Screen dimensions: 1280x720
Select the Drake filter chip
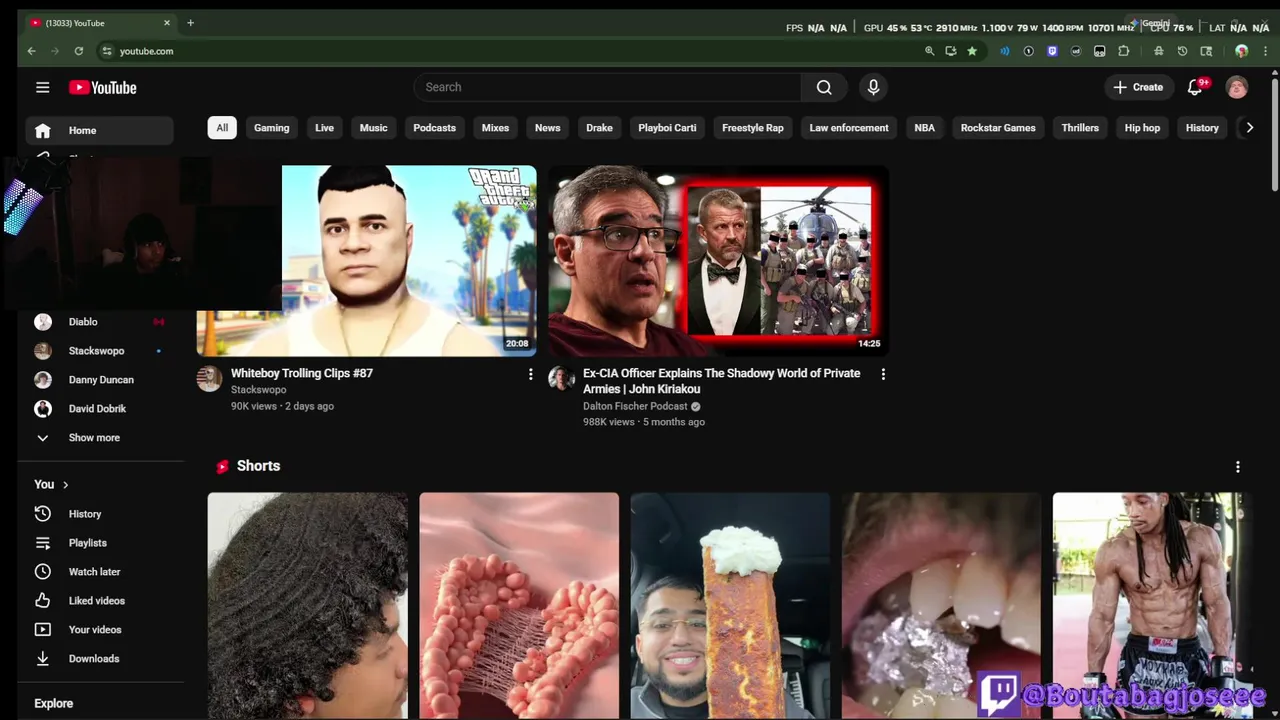pyautogui.click(x=599, y=128)
